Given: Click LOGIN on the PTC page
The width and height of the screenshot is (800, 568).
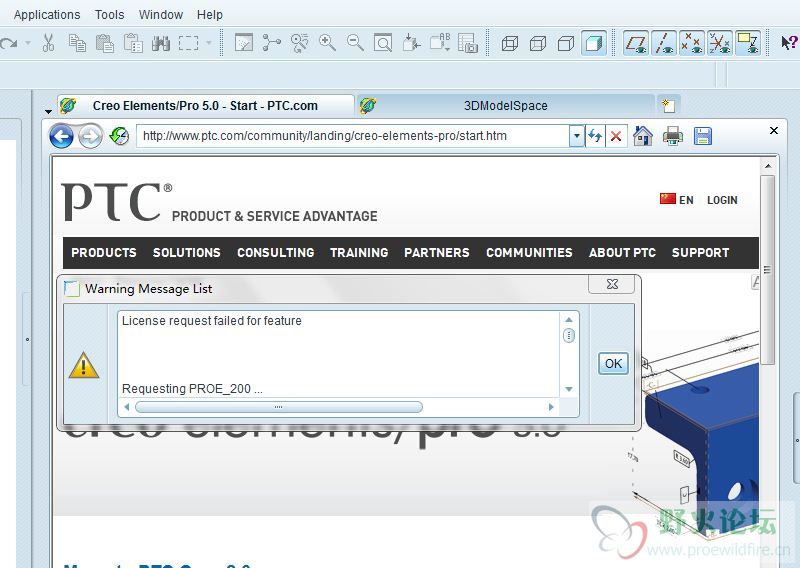Looking at the screenshot, I should (x=722, y=200).
